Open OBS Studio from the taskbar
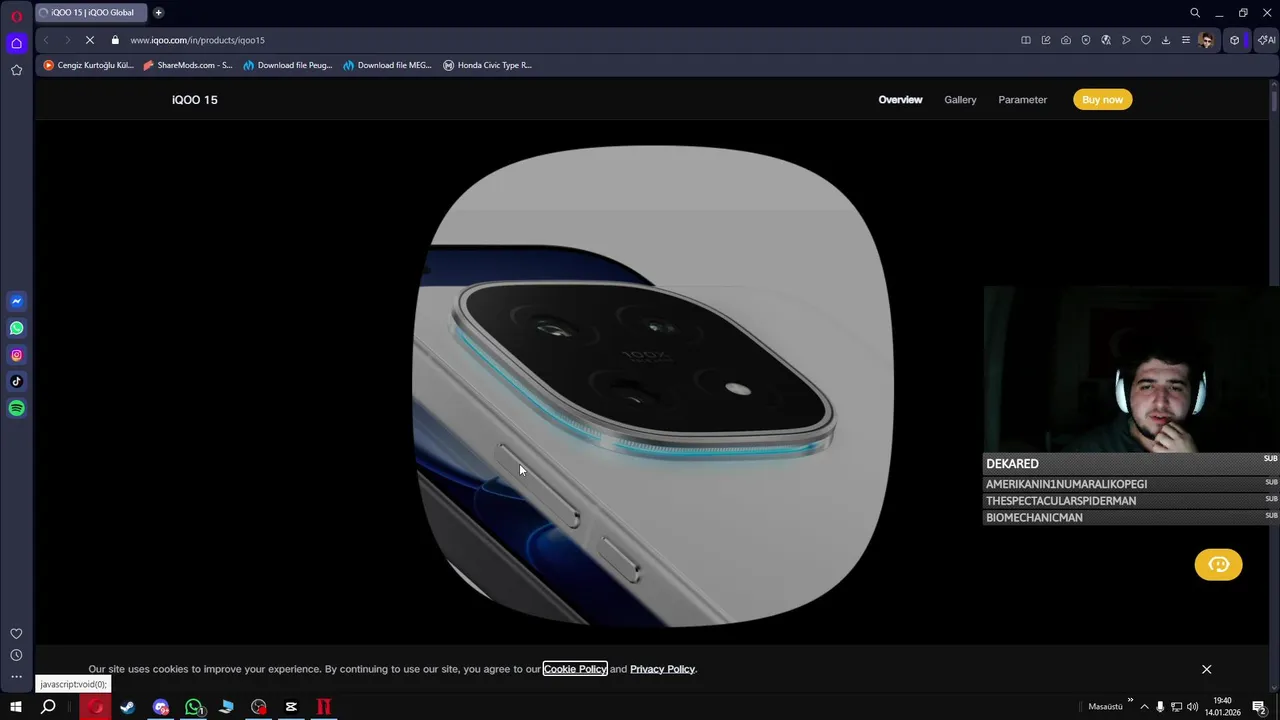The width and height of the screenshot is (1280, 720). (x=259, y=707)
